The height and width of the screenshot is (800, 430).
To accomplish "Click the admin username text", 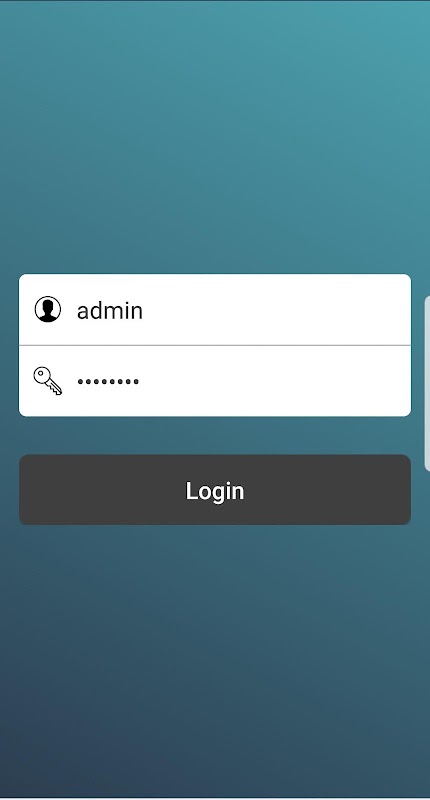I will [110, 311].
